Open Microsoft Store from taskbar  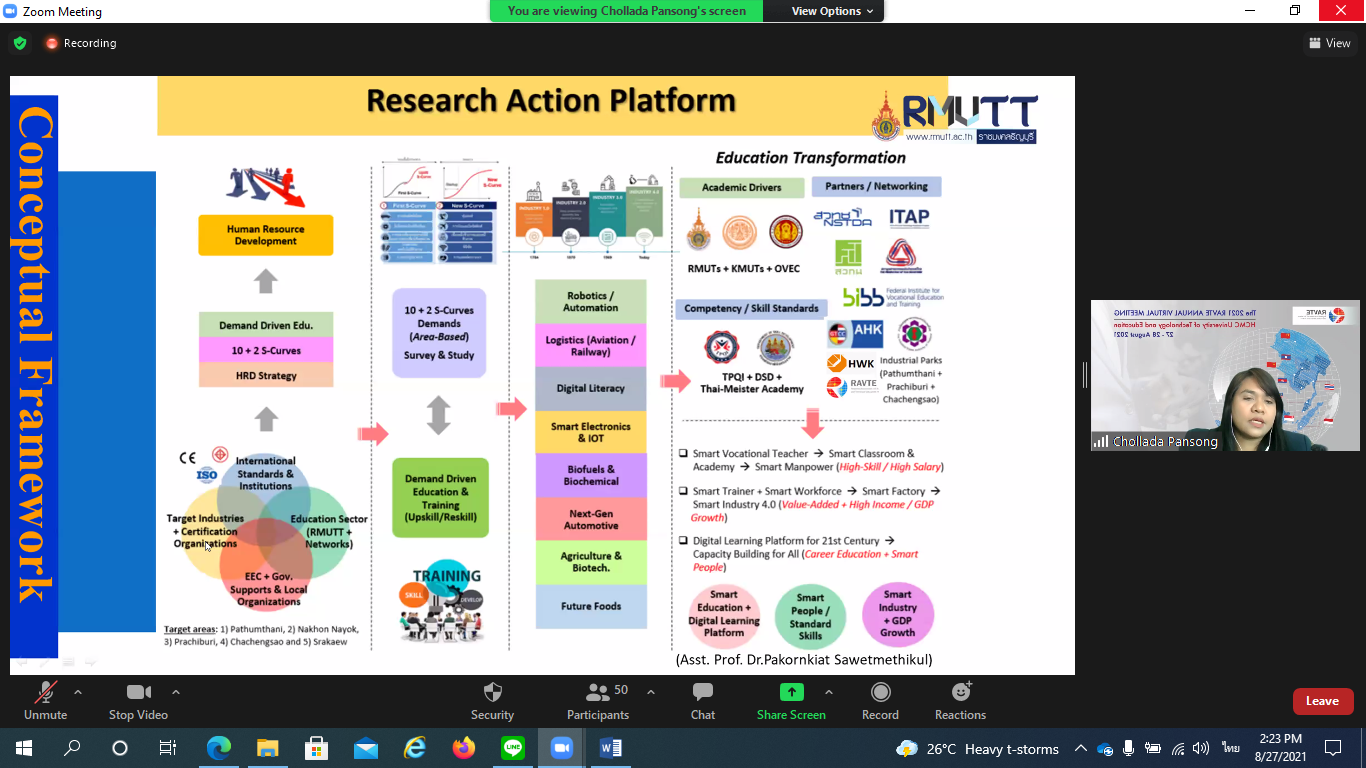tap(316, 748)
